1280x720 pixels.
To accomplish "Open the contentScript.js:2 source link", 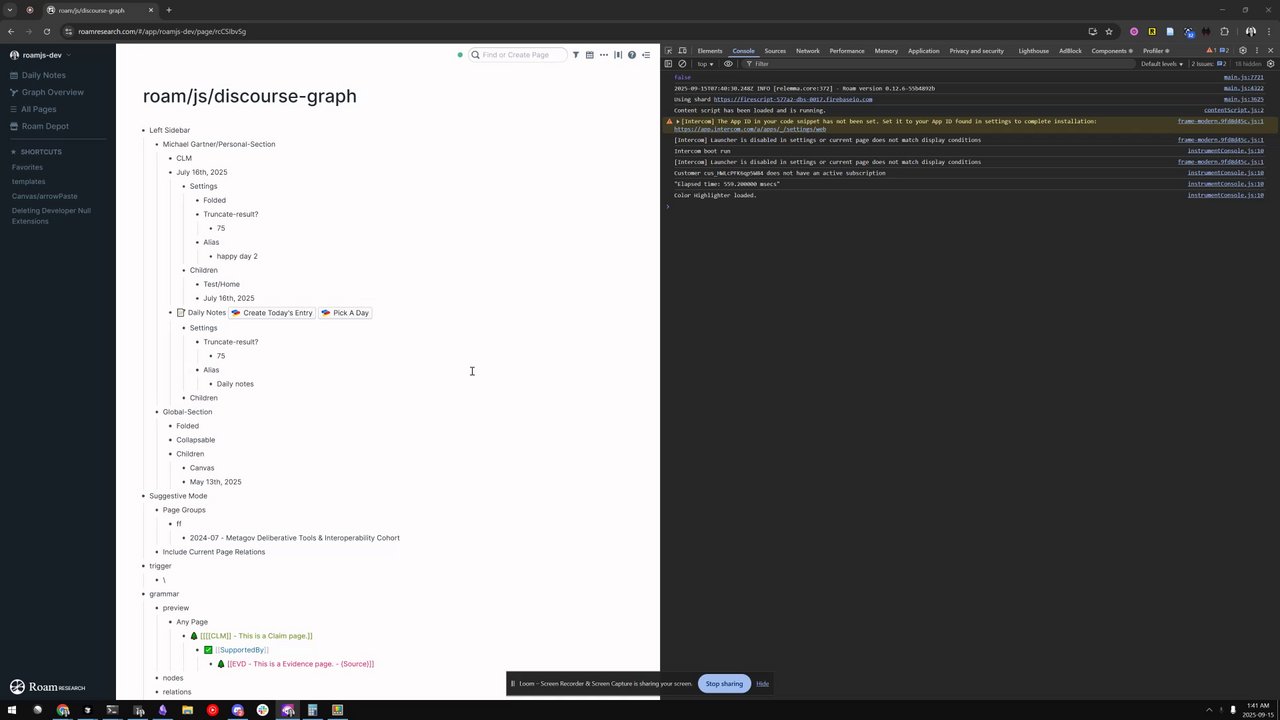I will click(x=1234, y=110).
